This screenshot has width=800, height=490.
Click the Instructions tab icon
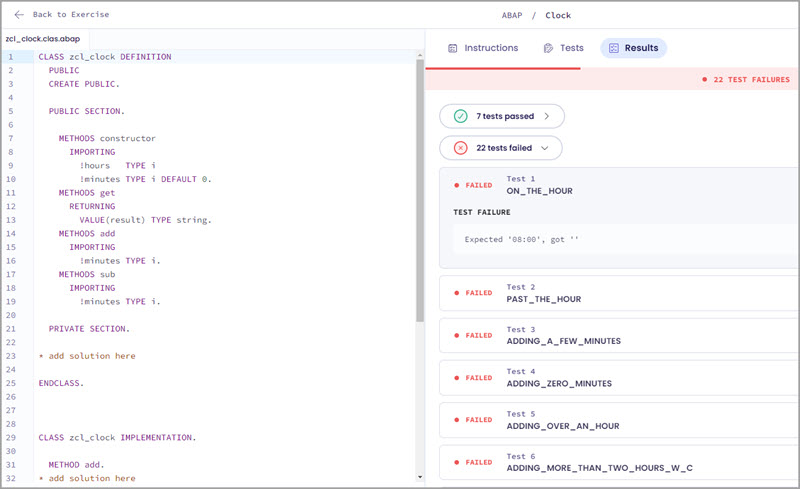pos(453,48)
